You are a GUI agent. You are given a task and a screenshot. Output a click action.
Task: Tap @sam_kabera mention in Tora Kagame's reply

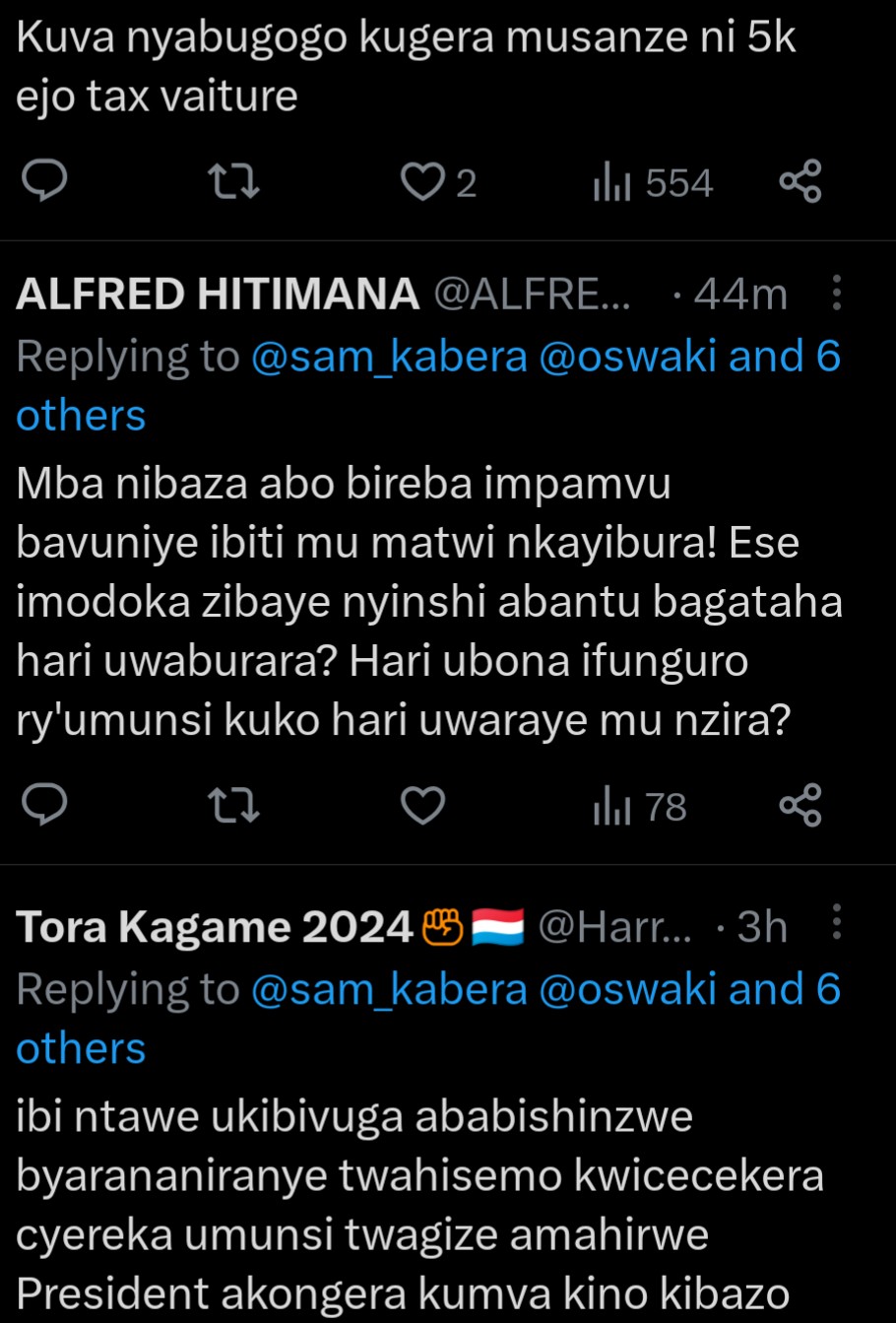390,989
